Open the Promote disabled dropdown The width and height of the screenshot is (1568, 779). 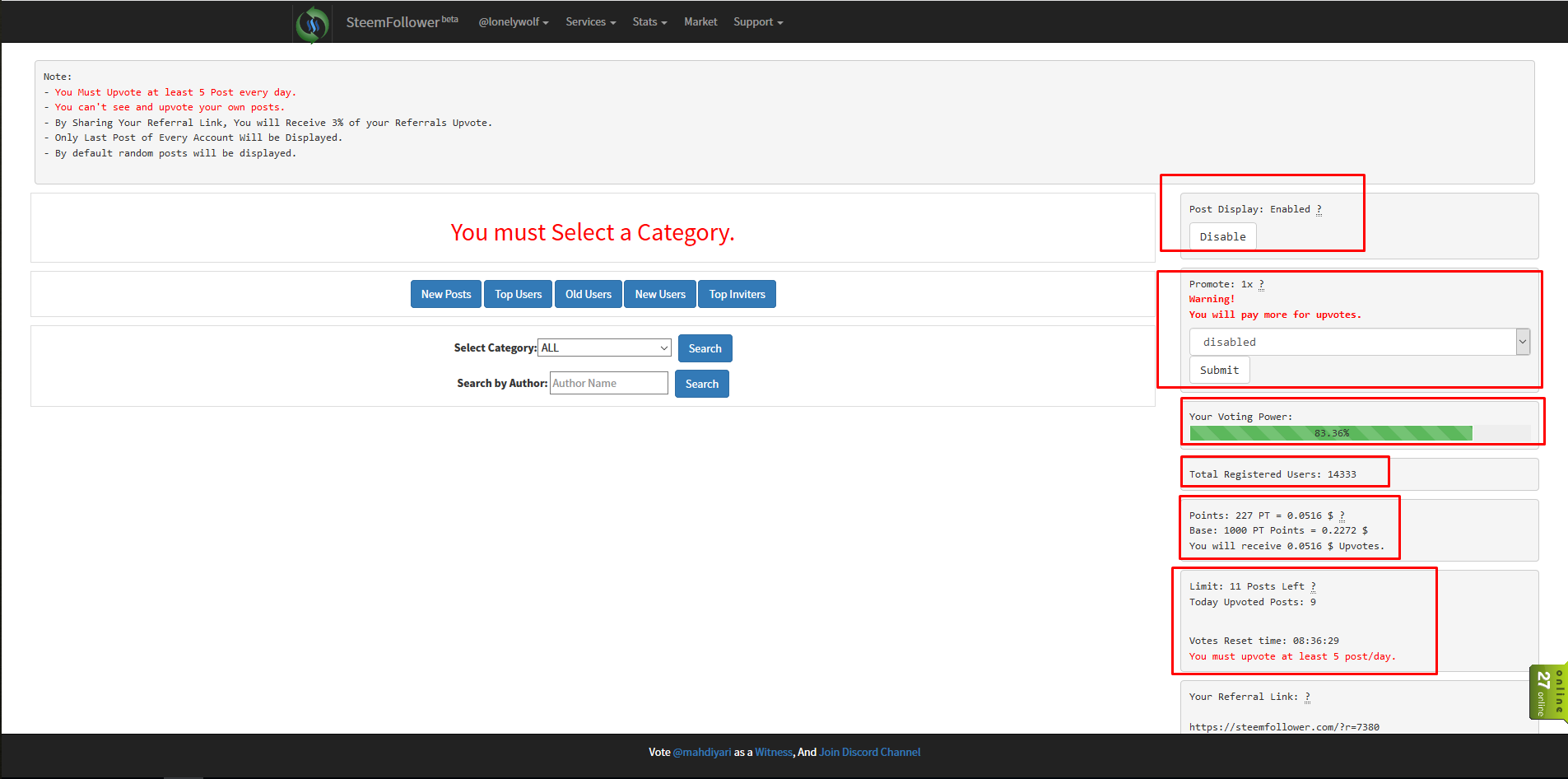click(x=1360, y=342)
